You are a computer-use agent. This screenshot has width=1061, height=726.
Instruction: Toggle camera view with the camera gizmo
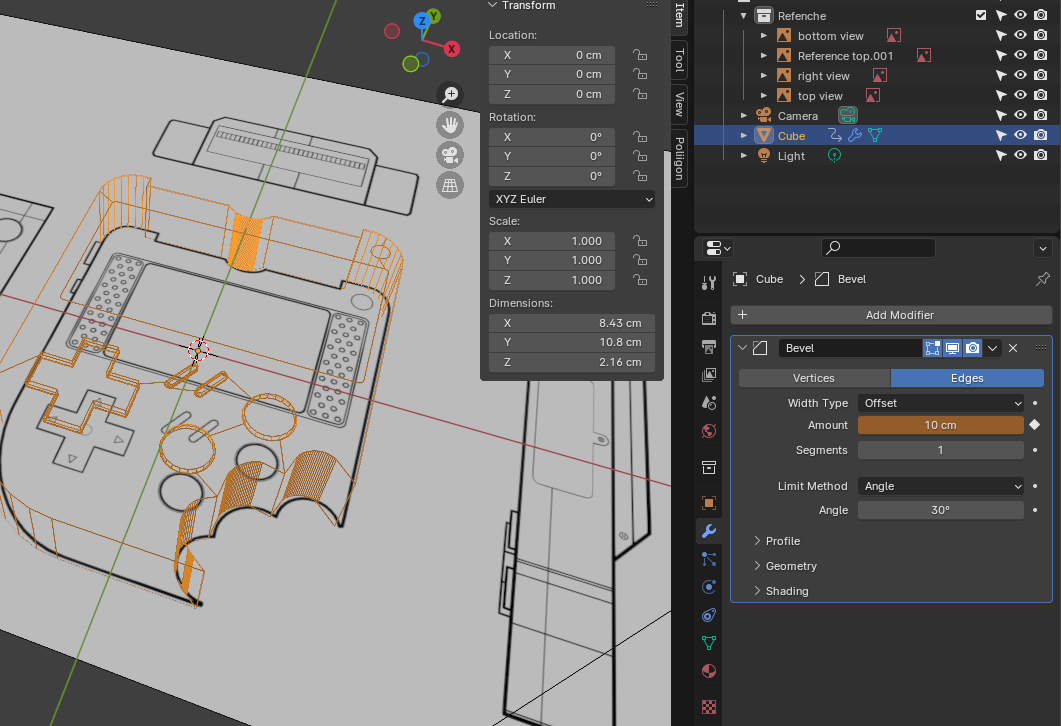click(x=451, y=155)
